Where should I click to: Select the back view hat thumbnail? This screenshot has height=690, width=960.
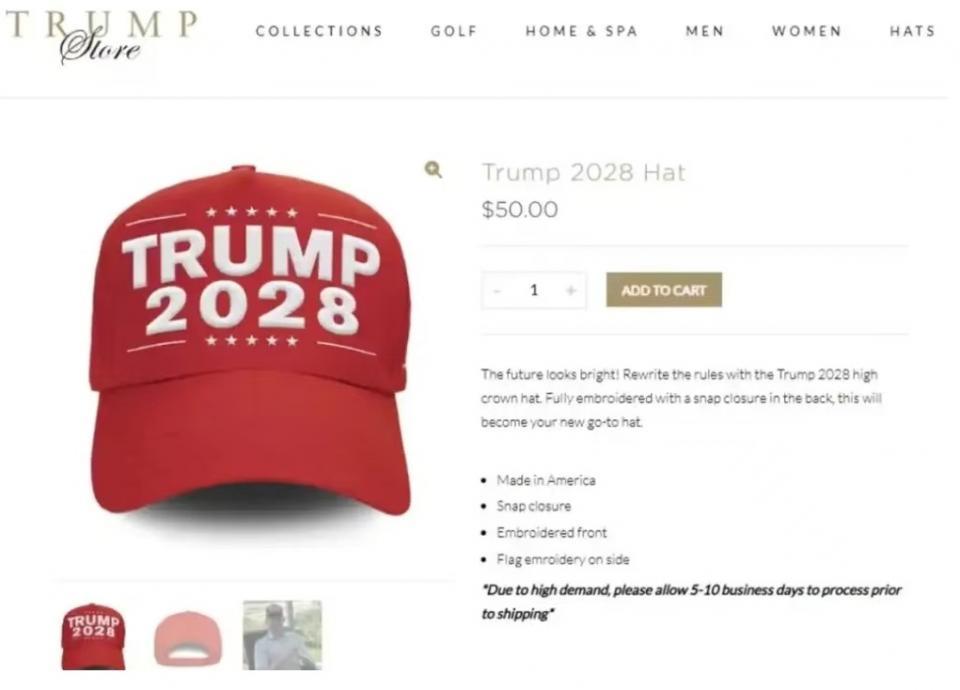pos(188,638)
